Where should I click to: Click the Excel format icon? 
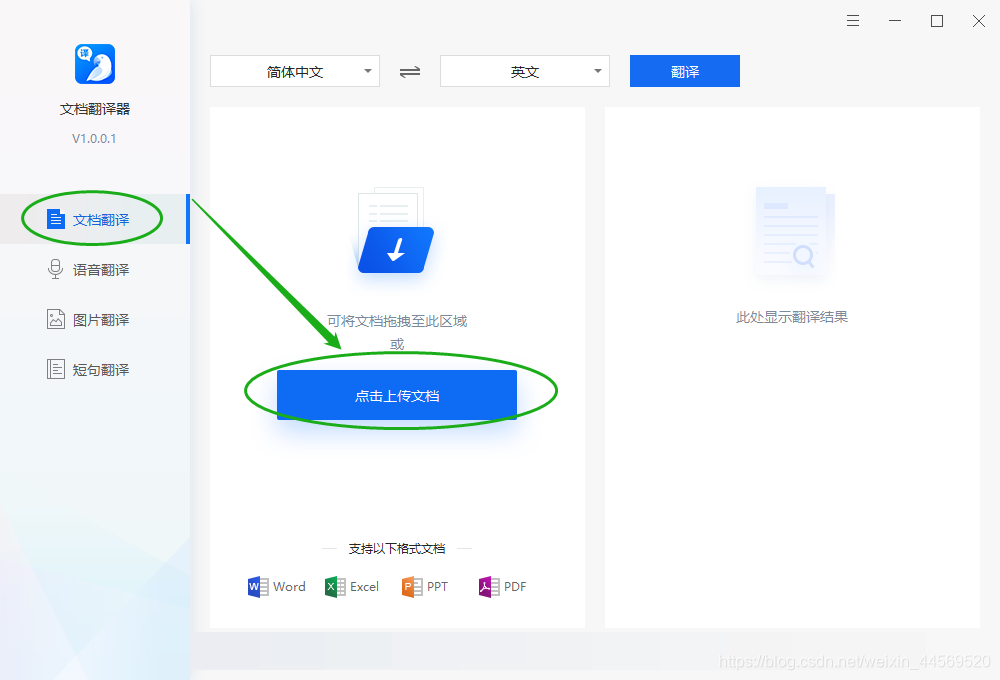[x=335, y=586]
